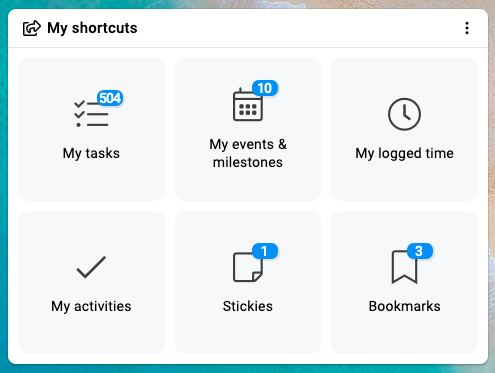The image size is (495, 373).
Task: Open the bookmark ribbon icon
Action: 404,267
